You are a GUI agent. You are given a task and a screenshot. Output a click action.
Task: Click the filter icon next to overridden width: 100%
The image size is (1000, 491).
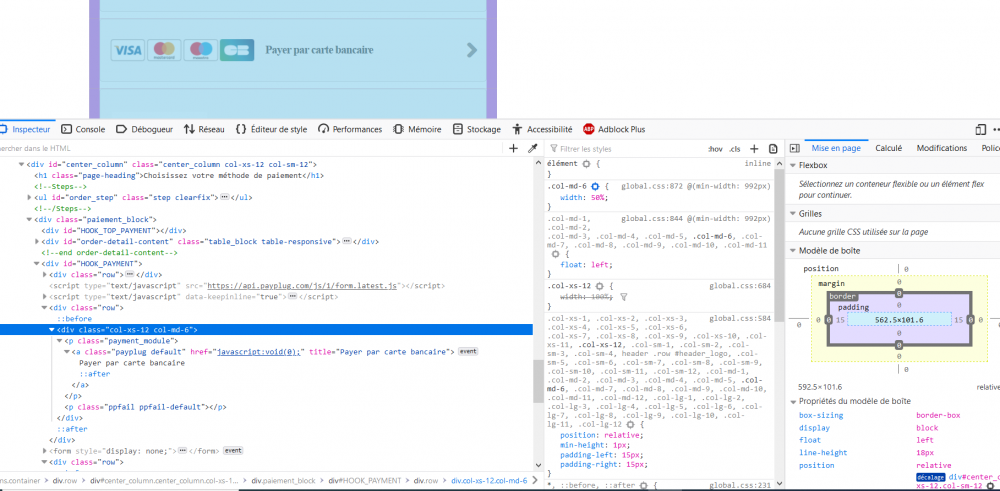coord(624,297)
